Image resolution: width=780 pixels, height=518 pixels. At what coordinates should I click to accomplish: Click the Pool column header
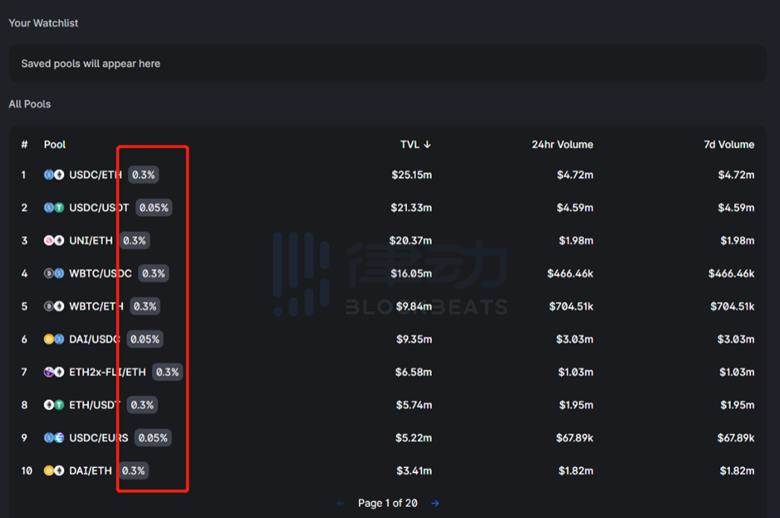[54, 144]
